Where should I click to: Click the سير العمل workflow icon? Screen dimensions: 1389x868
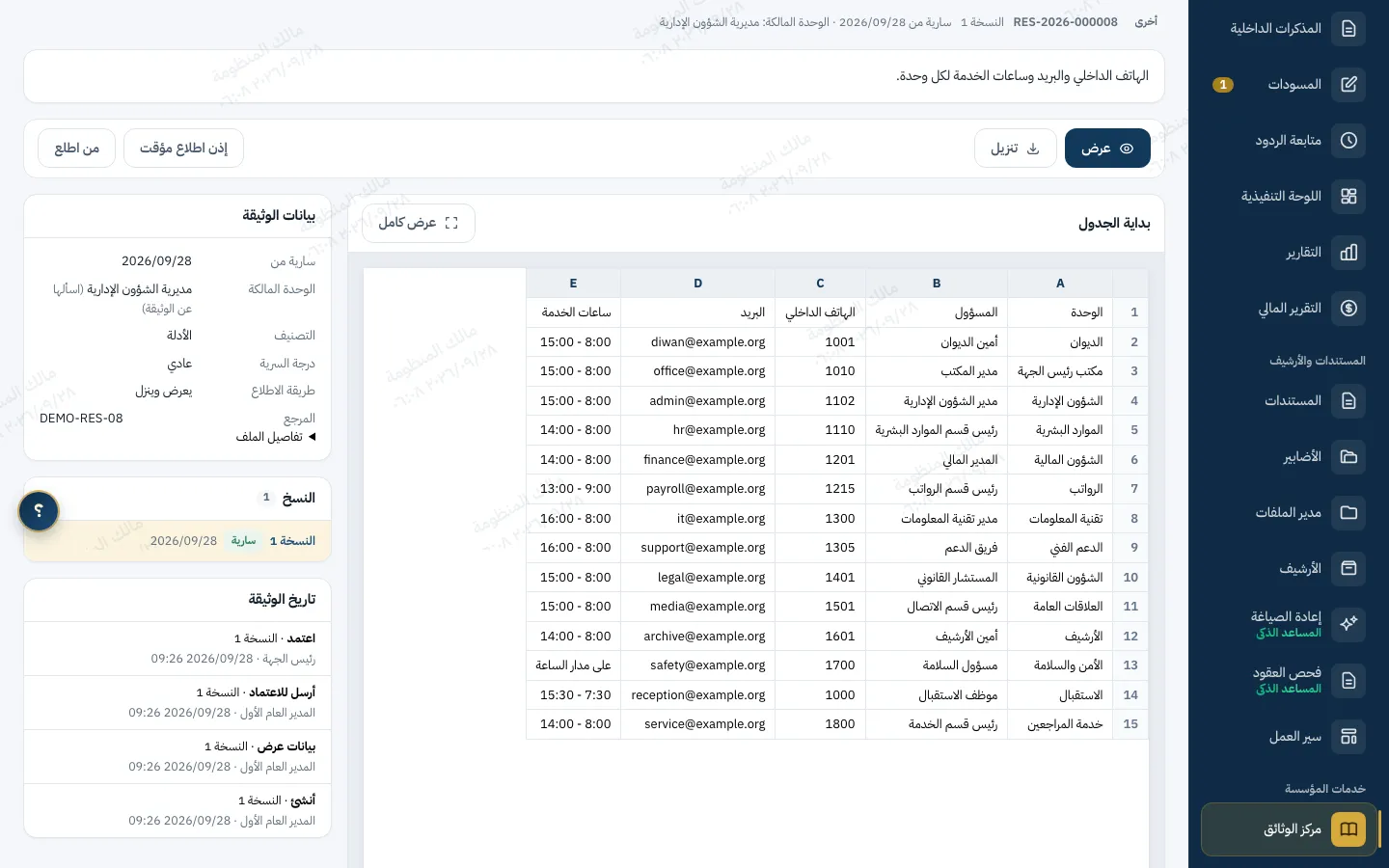[1348, 737]
